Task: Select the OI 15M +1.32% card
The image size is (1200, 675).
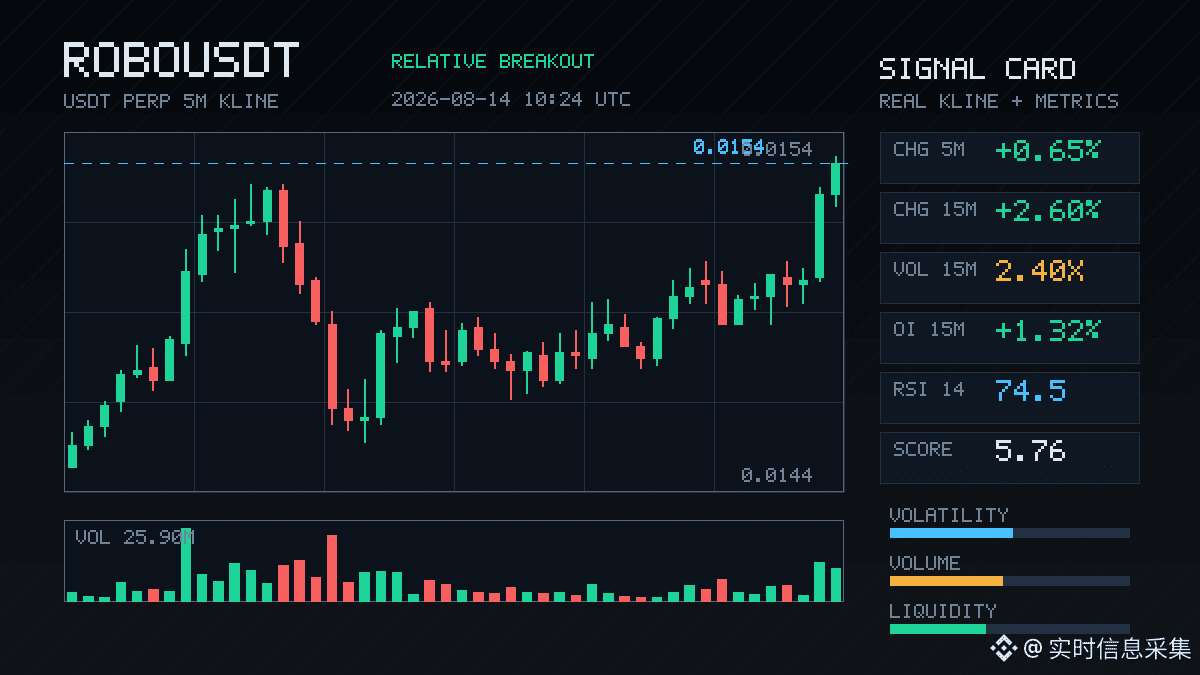Action: click(x=1009, y=337)
